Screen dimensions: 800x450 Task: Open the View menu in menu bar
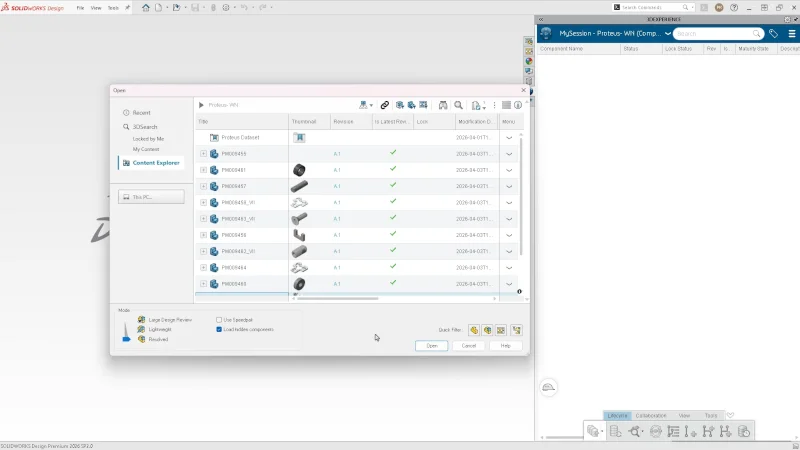(x=96, y=8)
